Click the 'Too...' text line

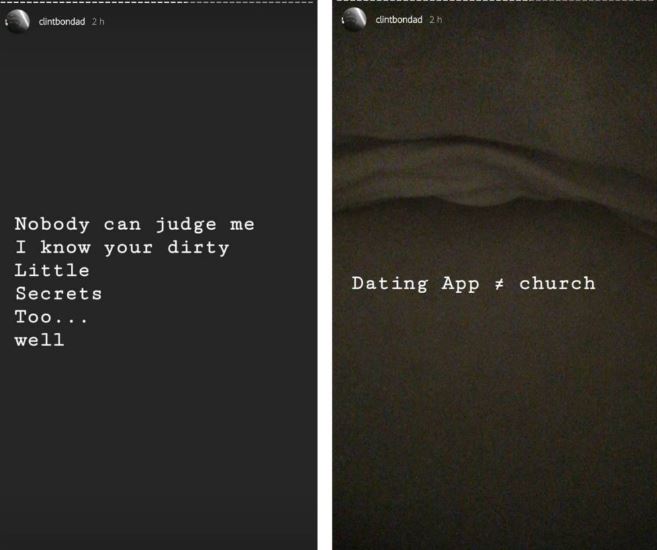pyautogui.click(x=51, y=317)
